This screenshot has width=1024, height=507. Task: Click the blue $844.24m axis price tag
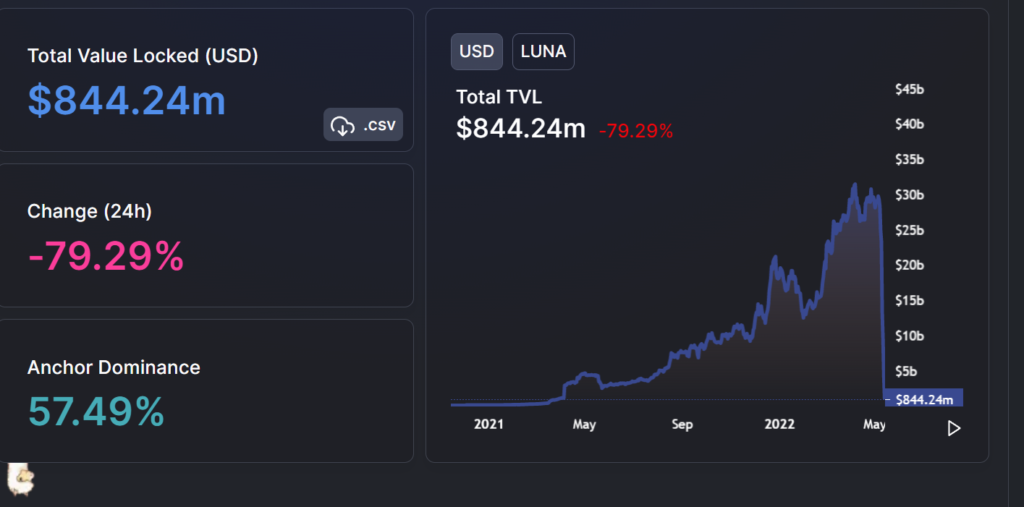[923, 399]
